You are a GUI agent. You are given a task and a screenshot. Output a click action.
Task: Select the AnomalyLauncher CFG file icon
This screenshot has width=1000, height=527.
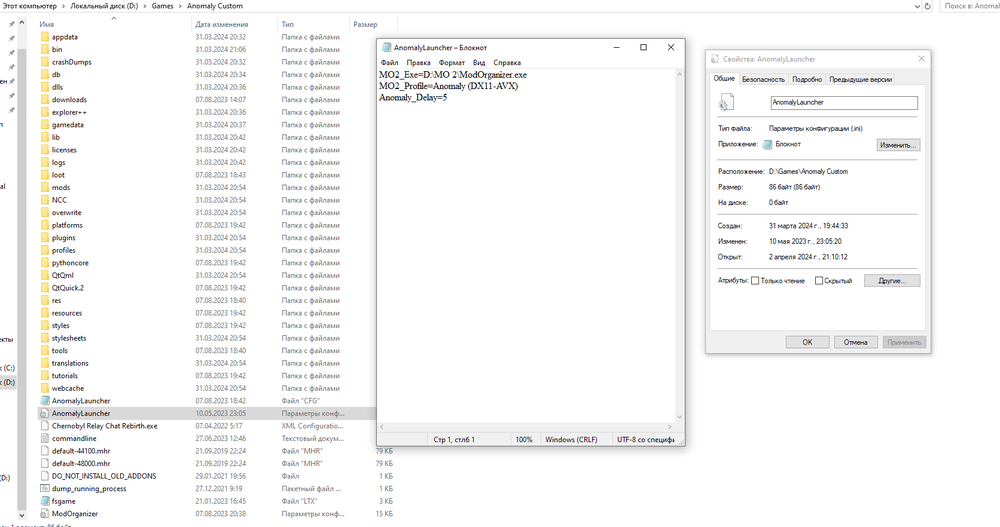click(x=45, y=401)
